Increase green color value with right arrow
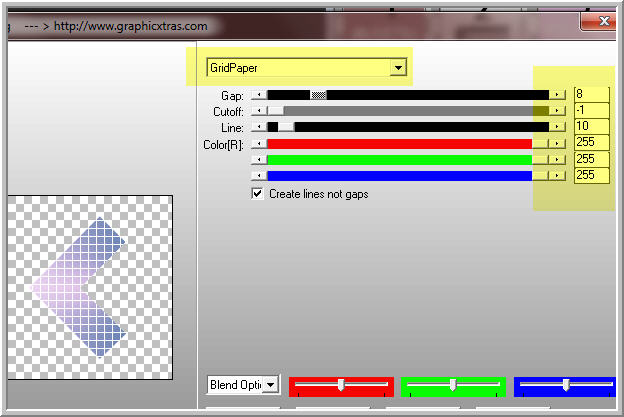 (x=557, y=160)
